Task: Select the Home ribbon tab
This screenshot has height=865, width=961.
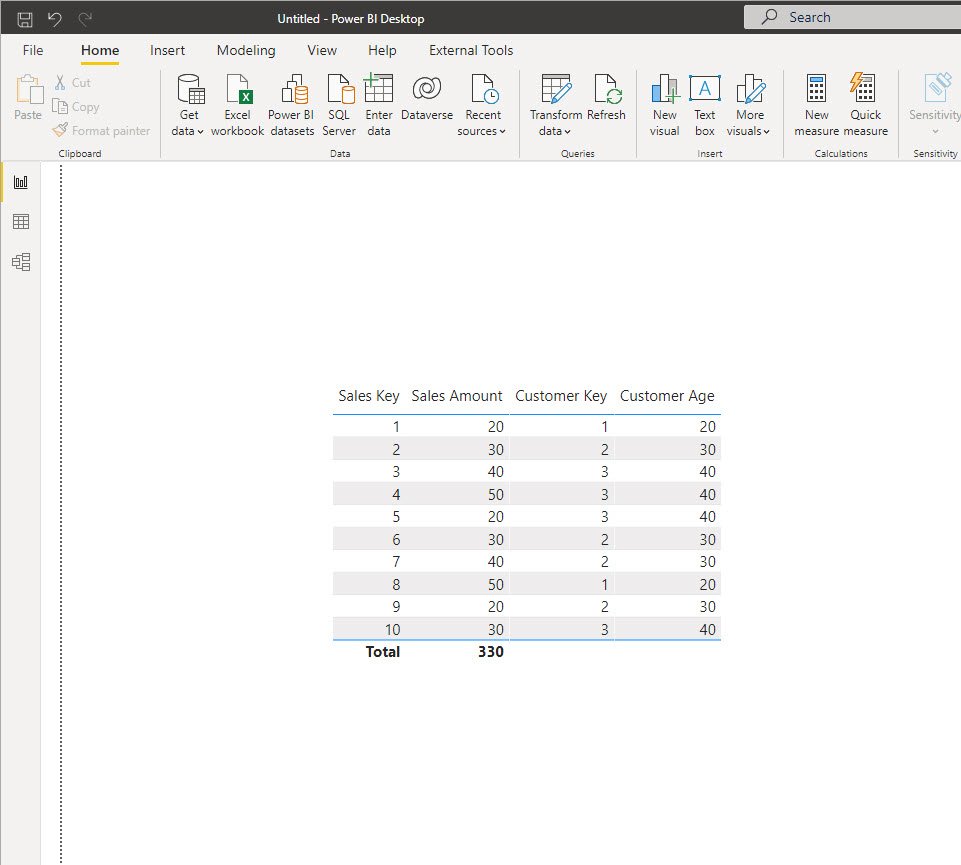Action: [x=100, y=50]
